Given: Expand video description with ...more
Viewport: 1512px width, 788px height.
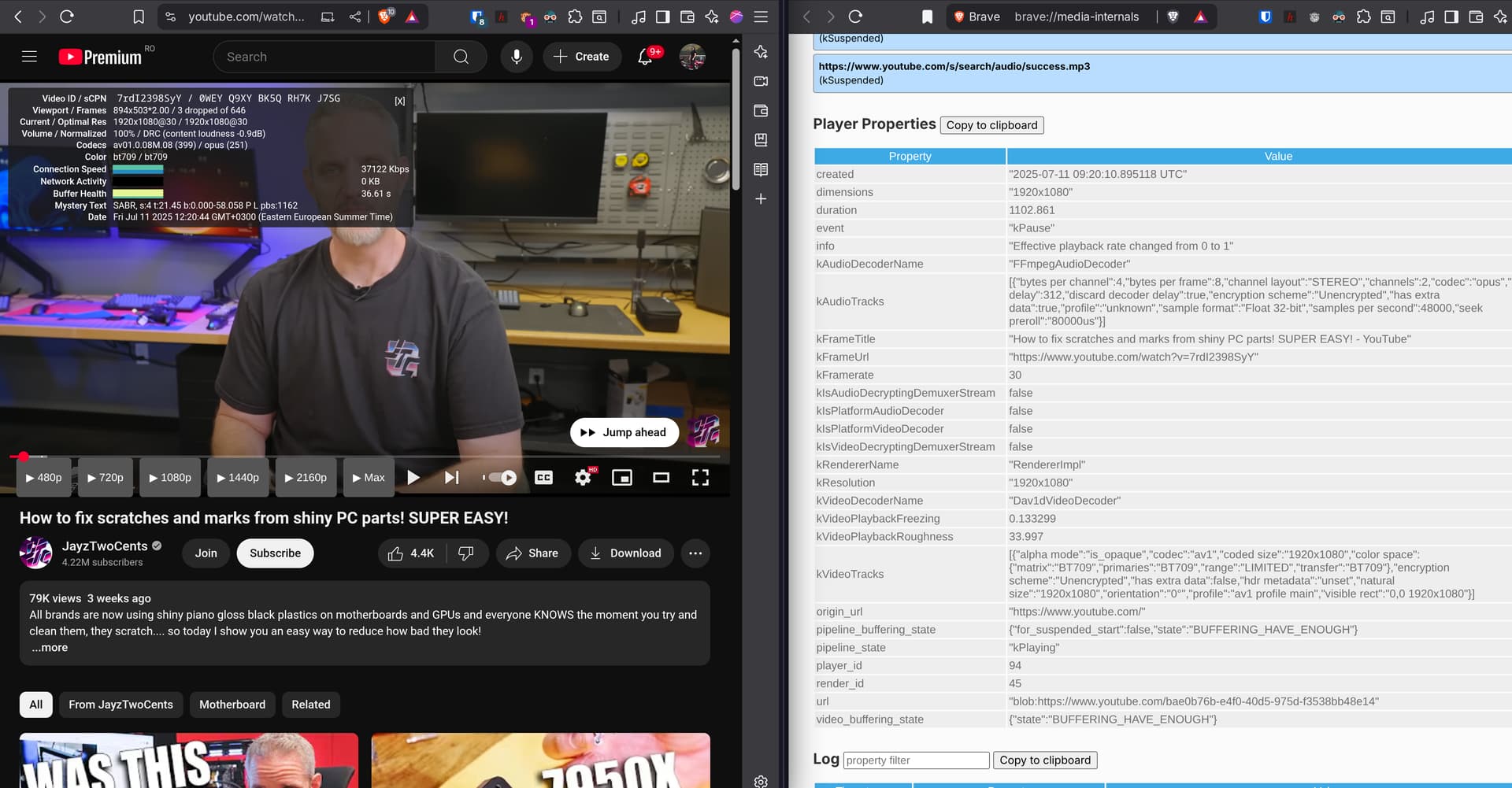Looking at the screenshot, I should [x=50, y=648].
